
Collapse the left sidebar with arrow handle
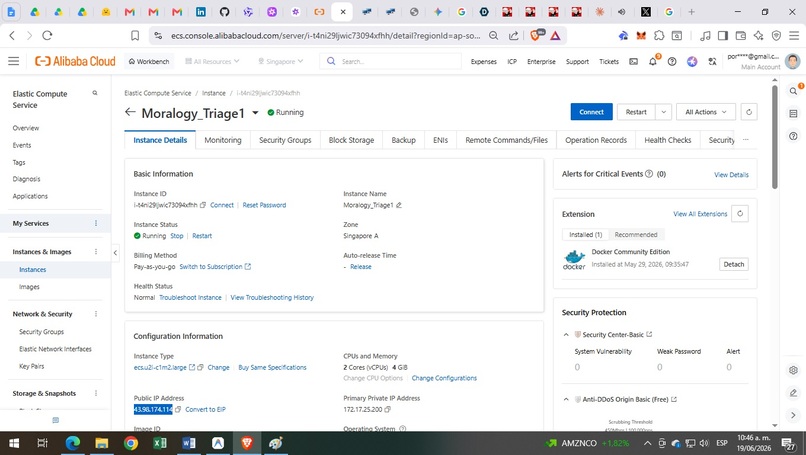(115, 252)
